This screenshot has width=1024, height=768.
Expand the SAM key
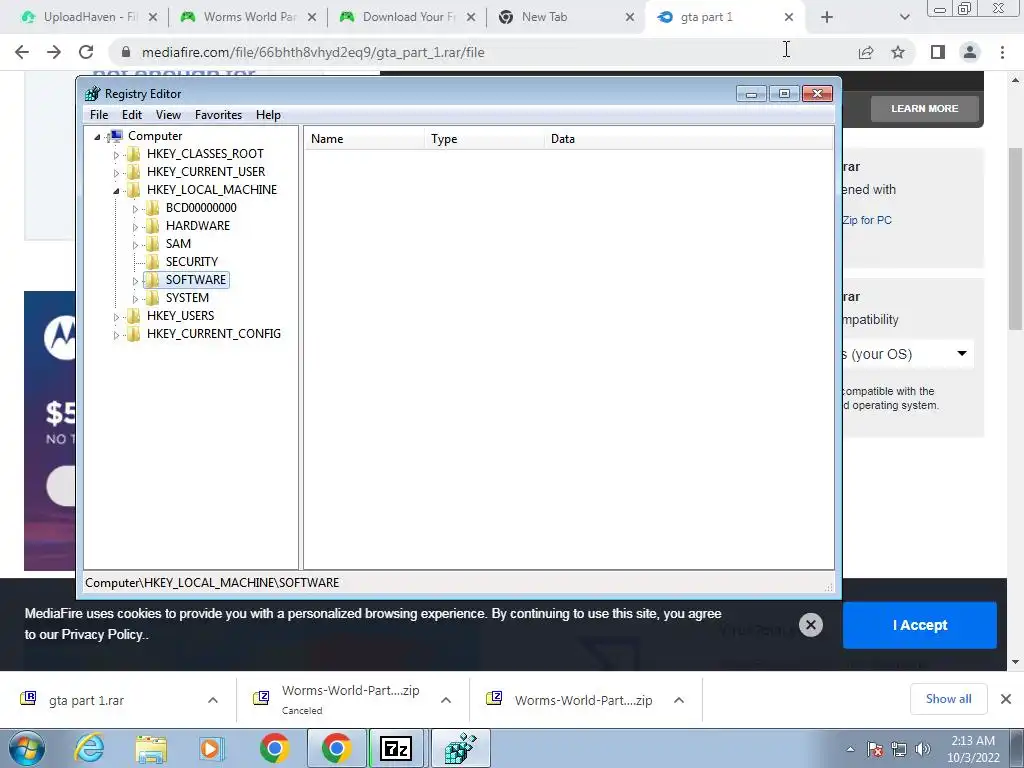click(135, 245)
